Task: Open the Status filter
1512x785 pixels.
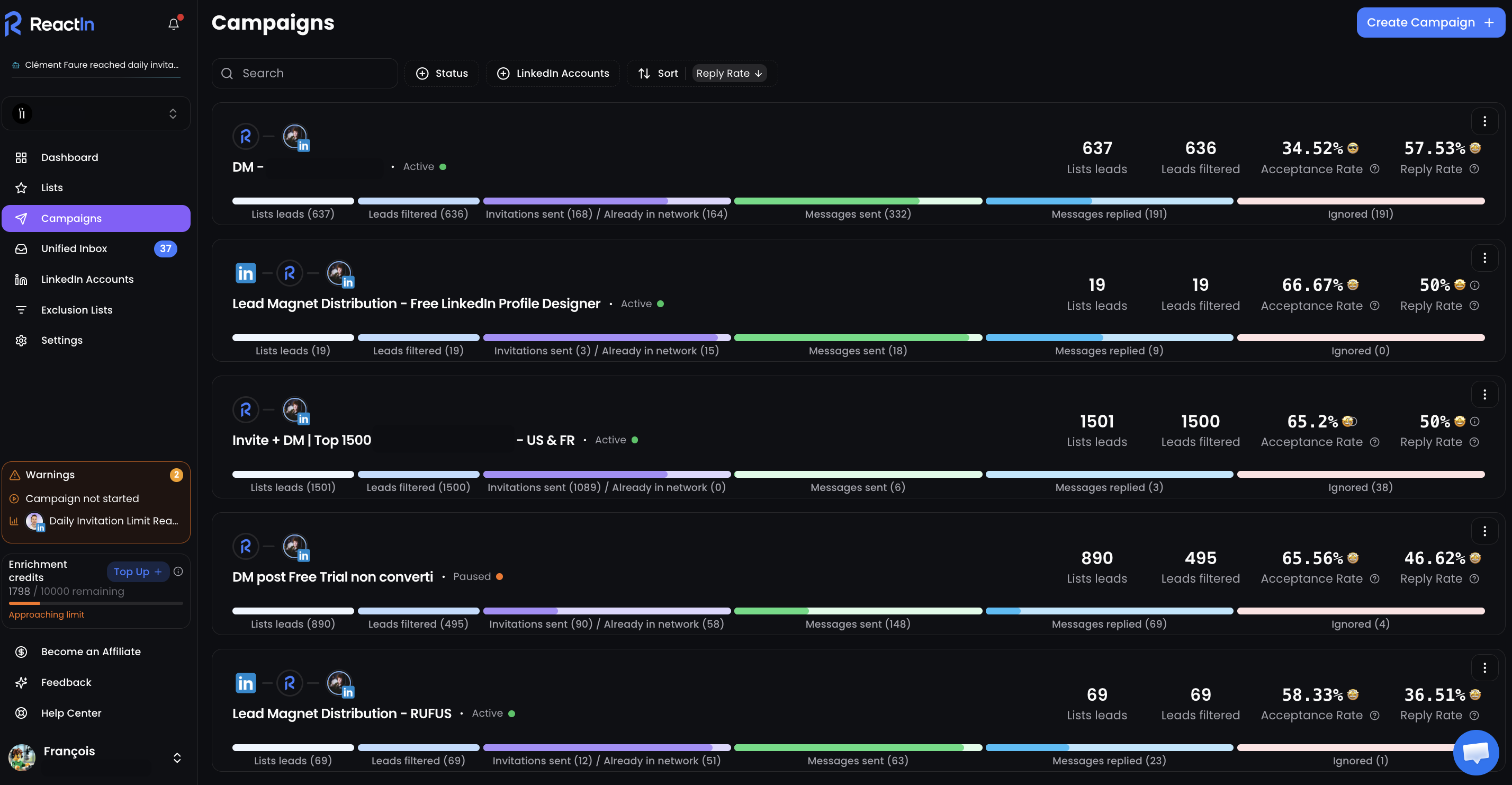Action: [x=442, y=74]
